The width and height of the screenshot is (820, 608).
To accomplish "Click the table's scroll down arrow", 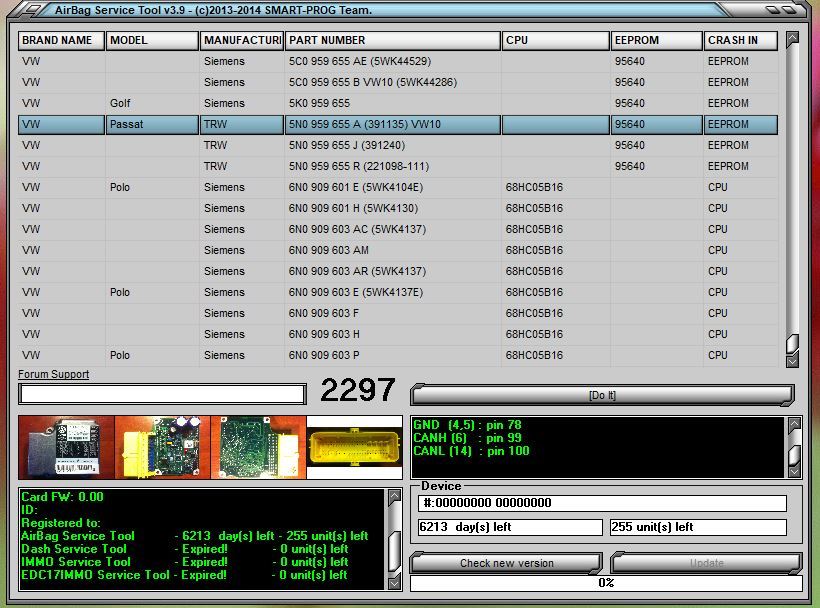I will [793, 361].
